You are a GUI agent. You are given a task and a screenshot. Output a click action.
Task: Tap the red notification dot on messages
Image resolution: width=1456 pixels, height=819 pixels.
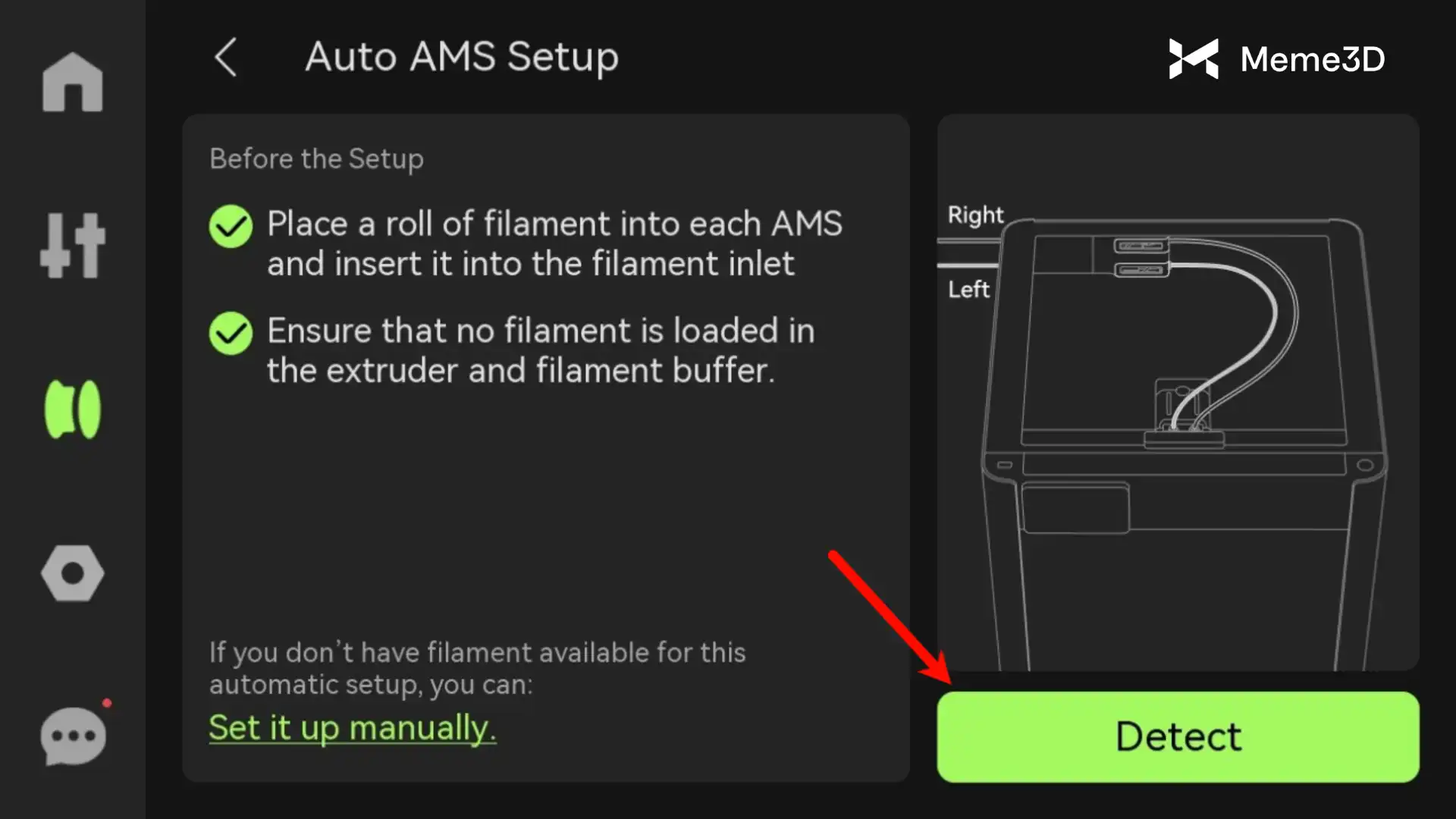(107, 703)
